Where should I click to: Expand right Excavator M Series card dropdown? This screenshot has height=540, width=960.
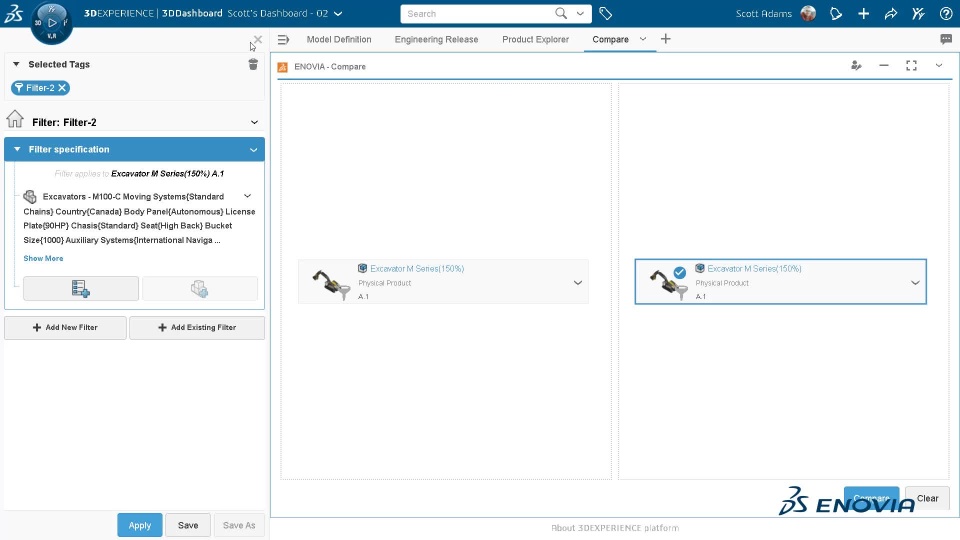coord(915,283)
